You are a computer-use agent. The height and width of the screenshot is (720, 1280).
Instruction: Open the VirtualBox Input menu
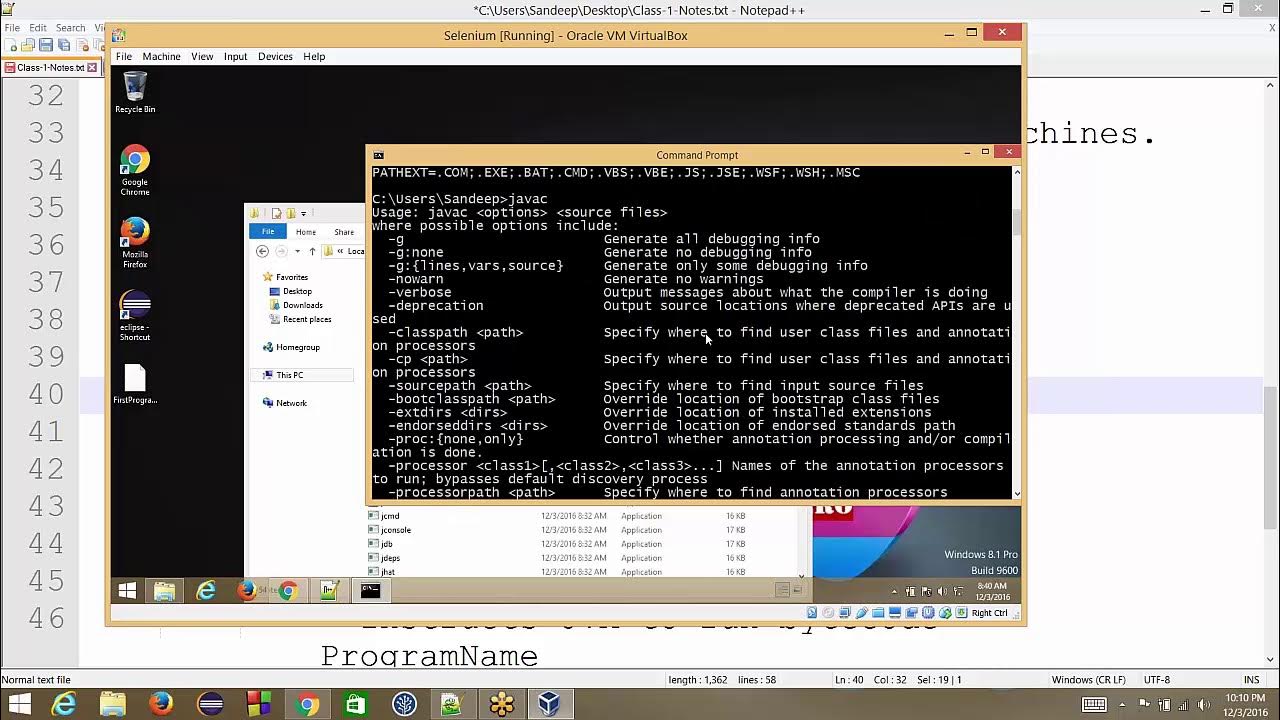click(x=235, y=56)
